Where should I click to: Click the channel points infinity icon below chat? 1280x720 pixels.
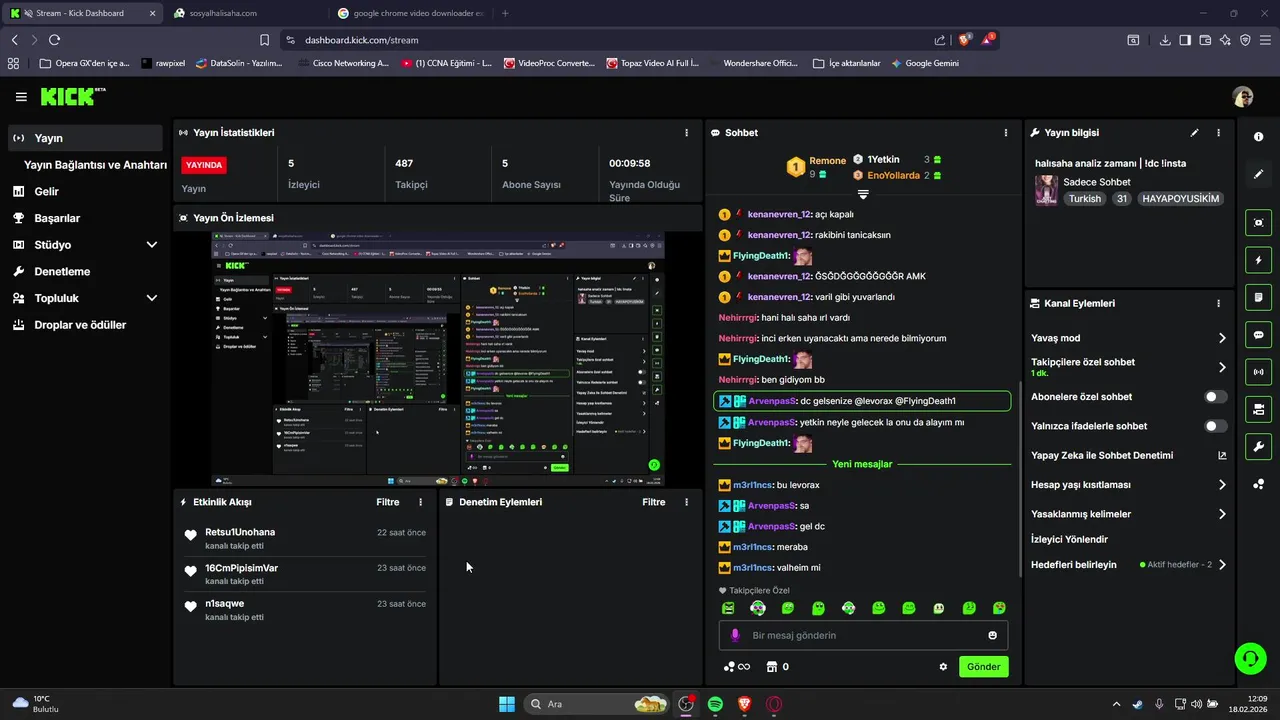point(737,667)
